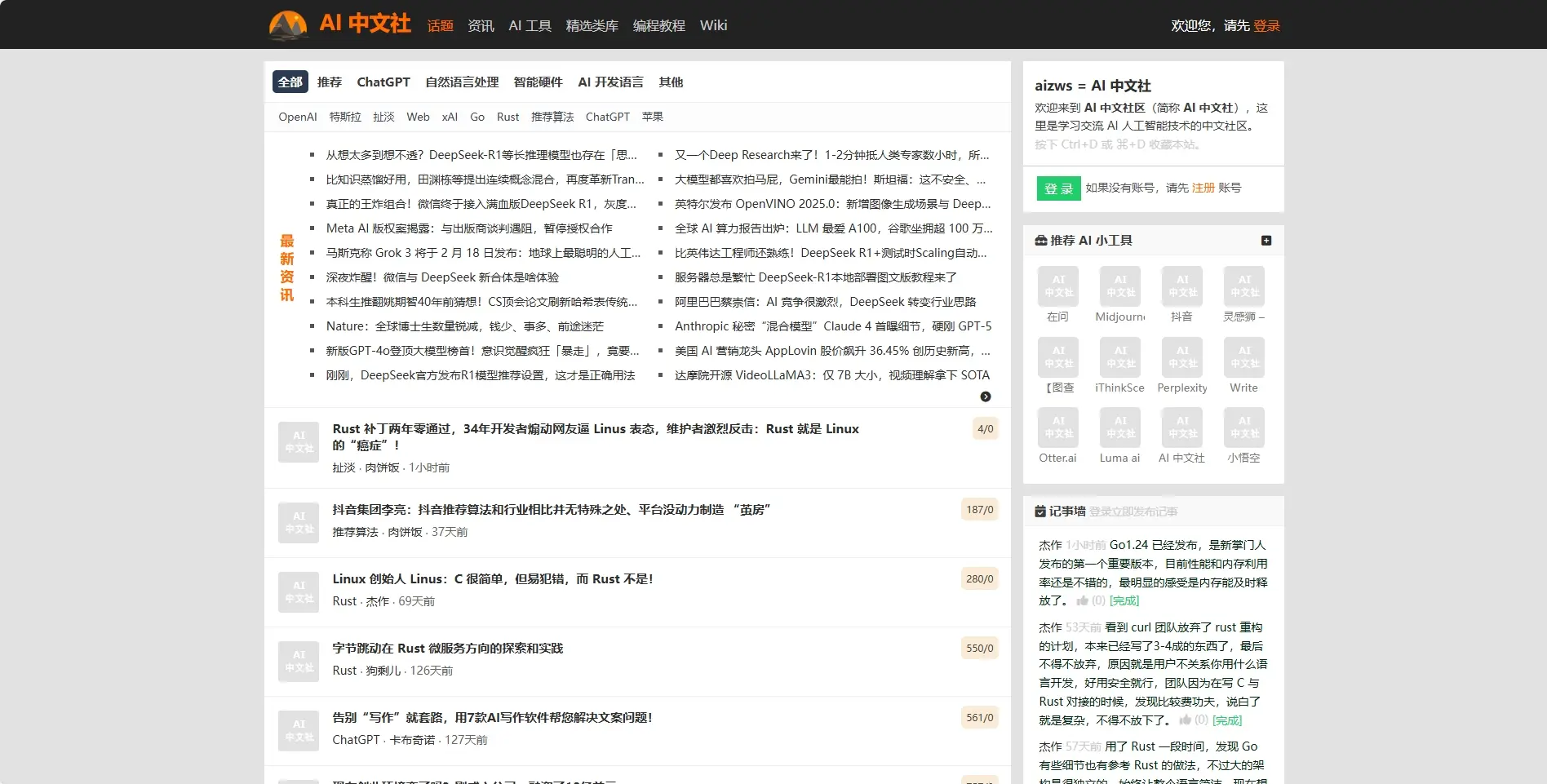Click the 注册 link in the sidebar
1547x784 pixels.
[x=1202, y=188]
